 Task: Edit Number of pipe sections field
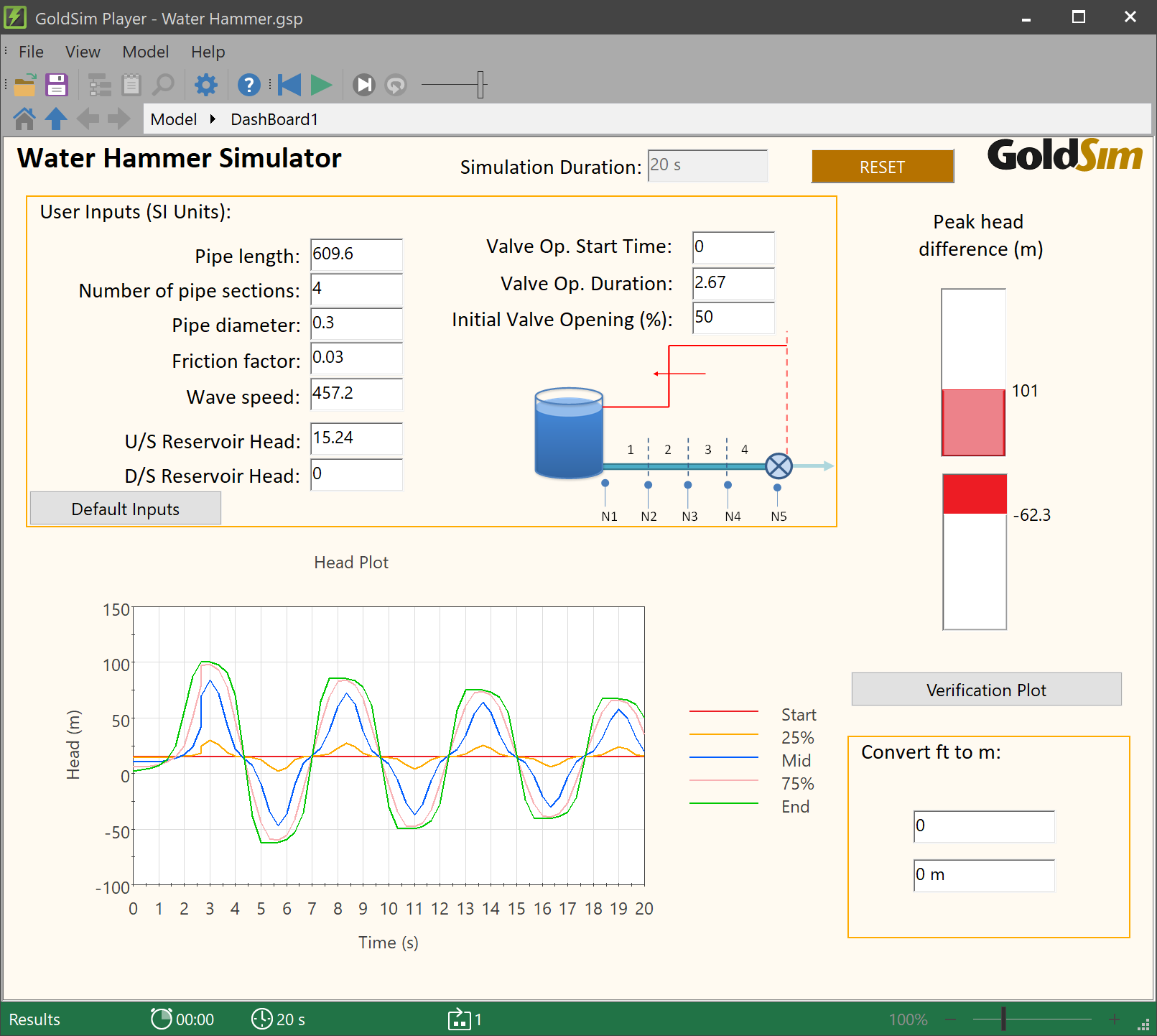(x=356, y=289)
